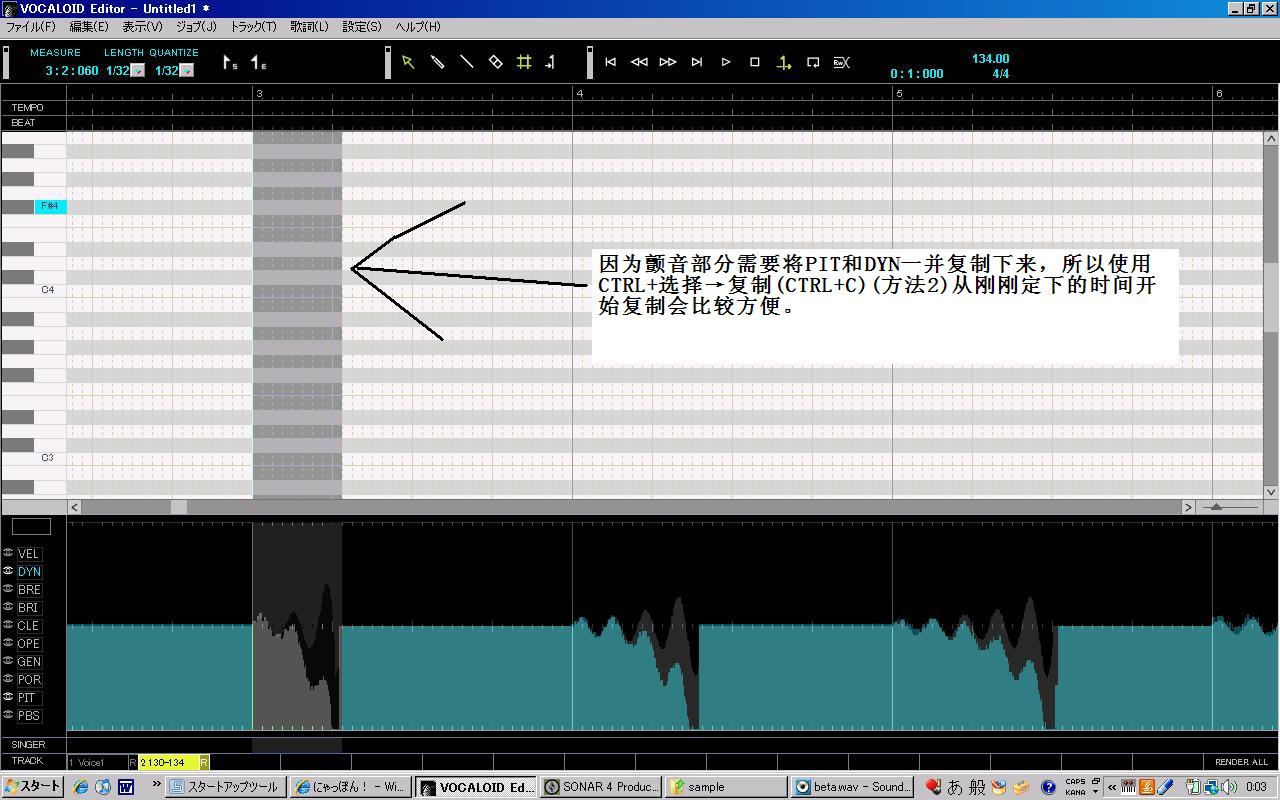1280x800 pixels.
Task: Open the LENGTH 1/32 dropdown
Action: tap(138, 71)
